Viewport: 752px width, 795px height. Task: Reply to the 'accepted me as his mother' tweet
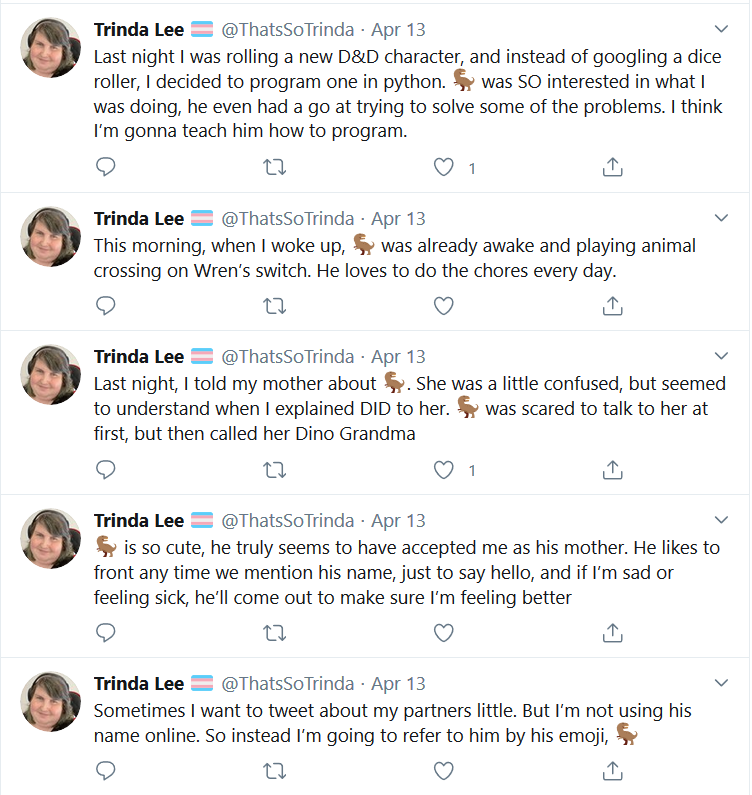coord(105,633)
